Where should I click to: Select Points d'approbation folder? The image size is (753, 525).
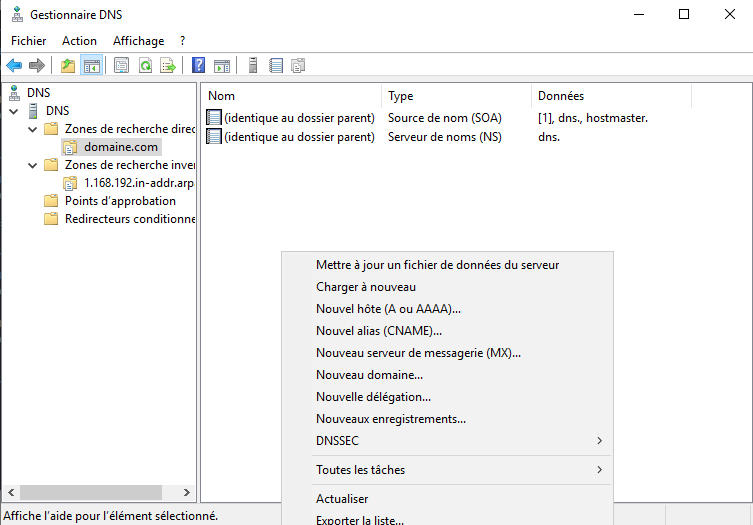click(x=120, y=201)
